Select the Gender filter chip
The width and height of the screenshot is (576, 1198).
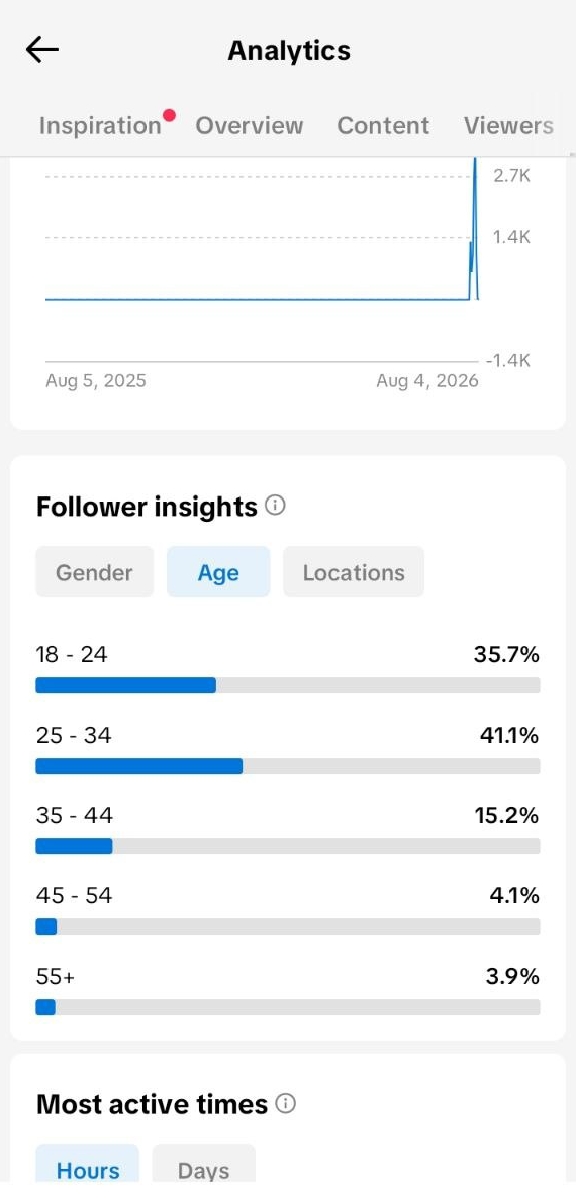(x=95, y=571)
